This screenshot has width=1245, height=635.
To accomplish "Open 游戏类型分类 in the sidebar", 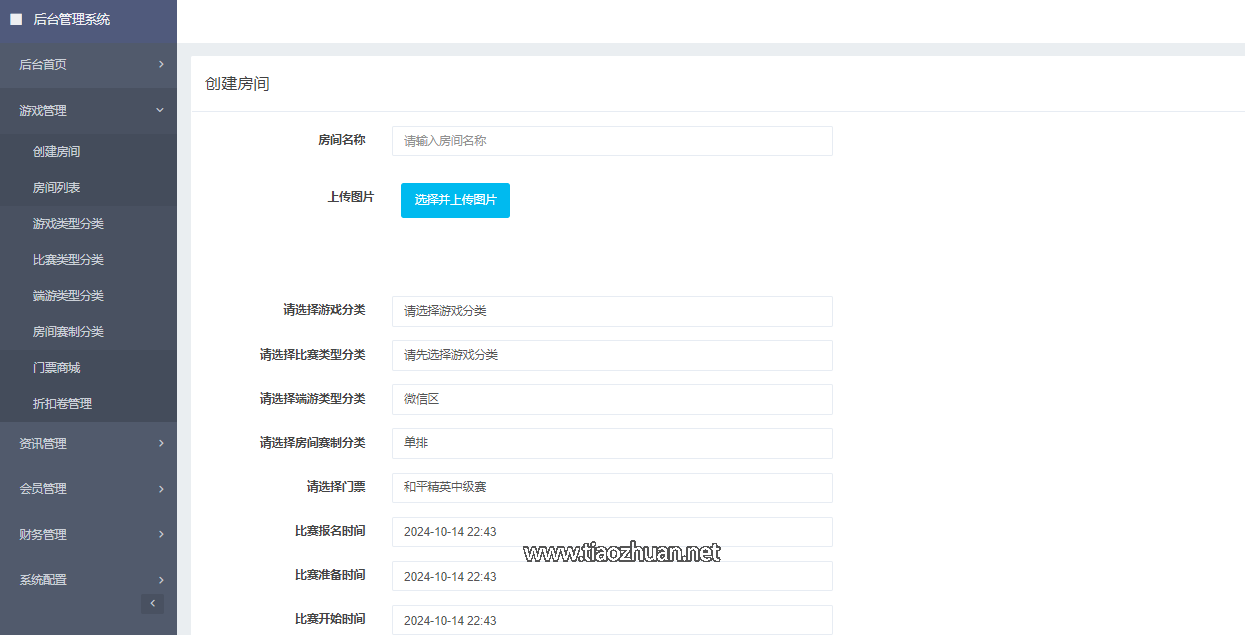I will (68, 224).
